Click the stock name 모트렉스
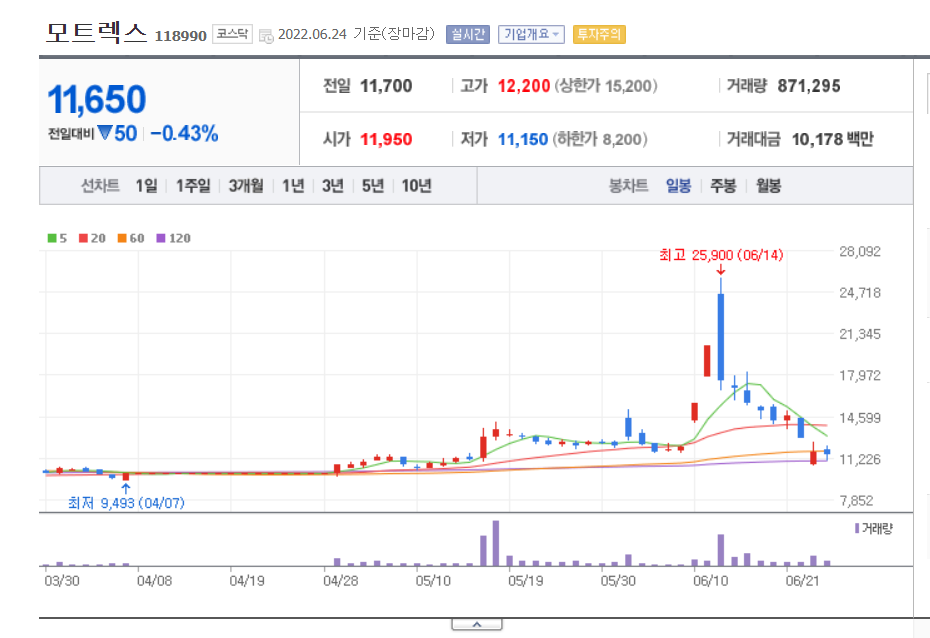 coord(96,33)
